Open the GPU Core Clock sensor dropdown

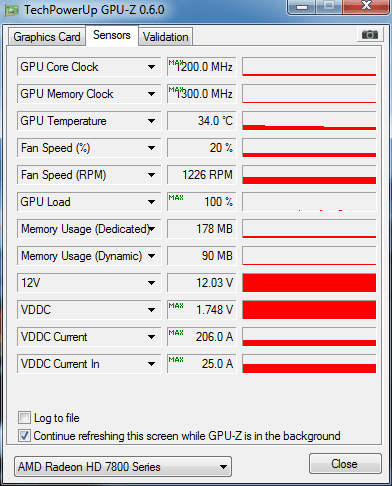point(151,67)
